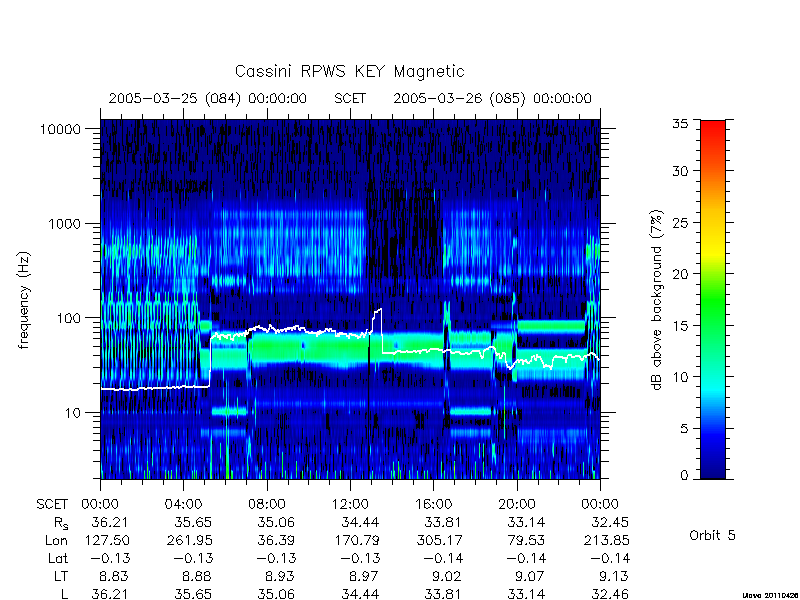Click the longitude value 261.95
800x600 pixels.
pos(191,540)
